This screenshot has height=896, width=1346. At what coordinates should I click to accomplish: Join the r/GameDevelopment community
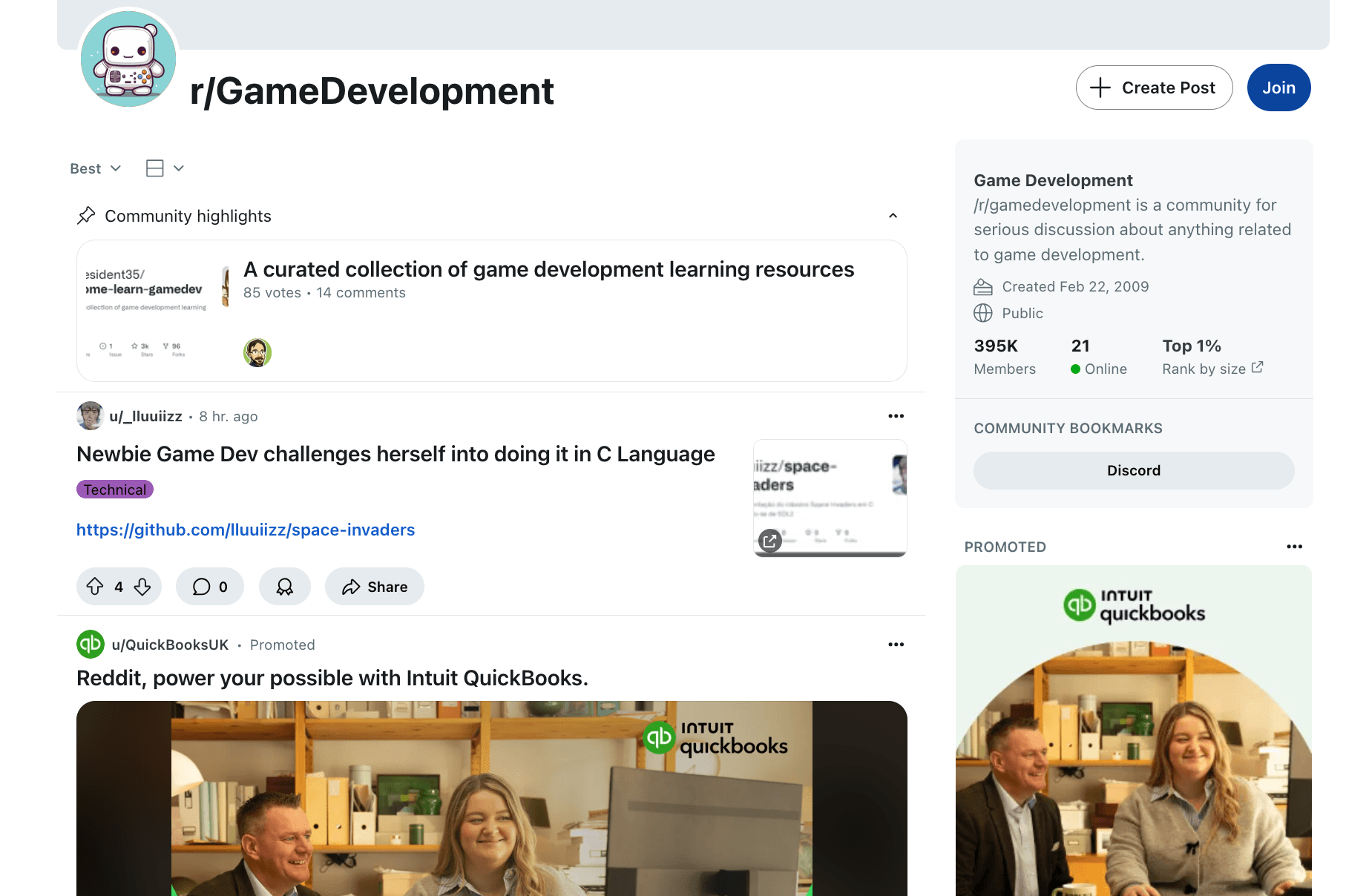coord(1278,88)
